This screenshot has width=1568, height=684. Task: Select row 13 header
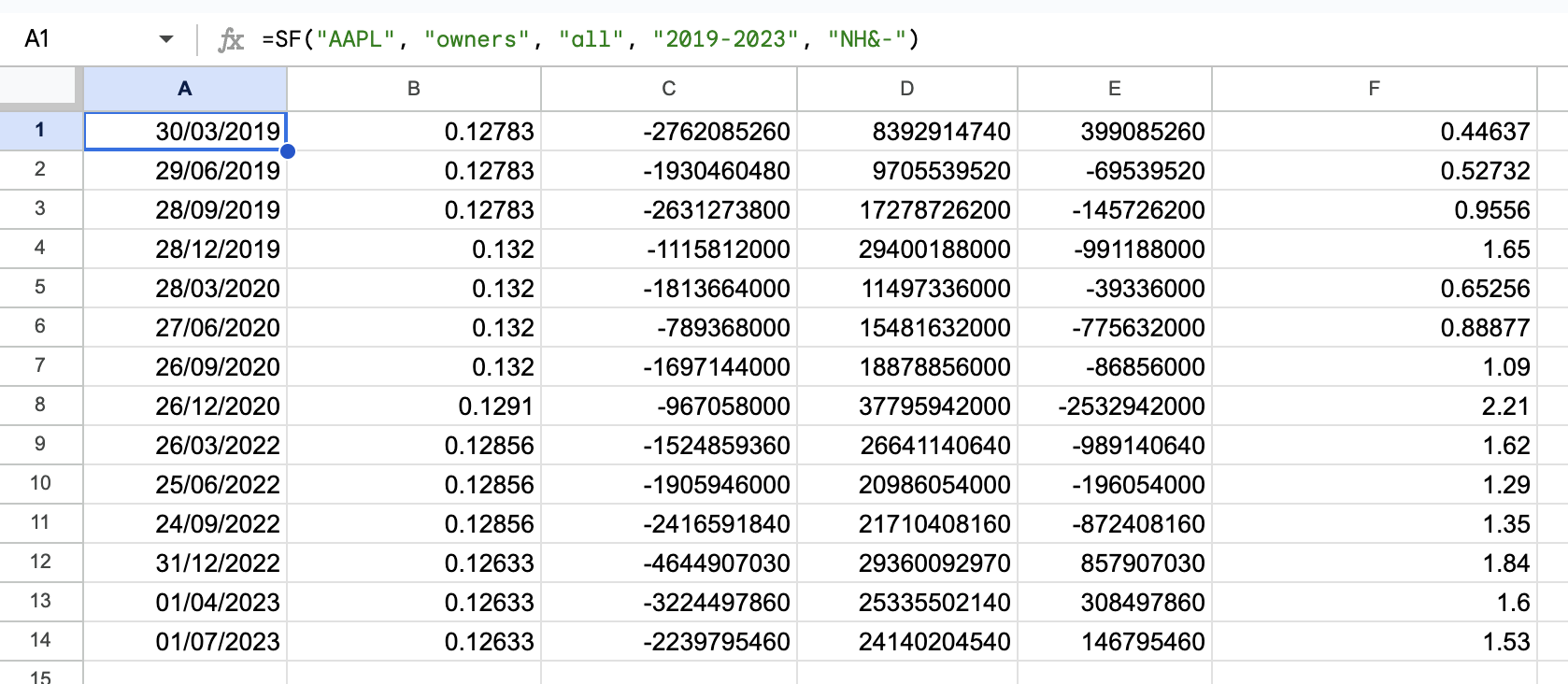pos(41,602)
